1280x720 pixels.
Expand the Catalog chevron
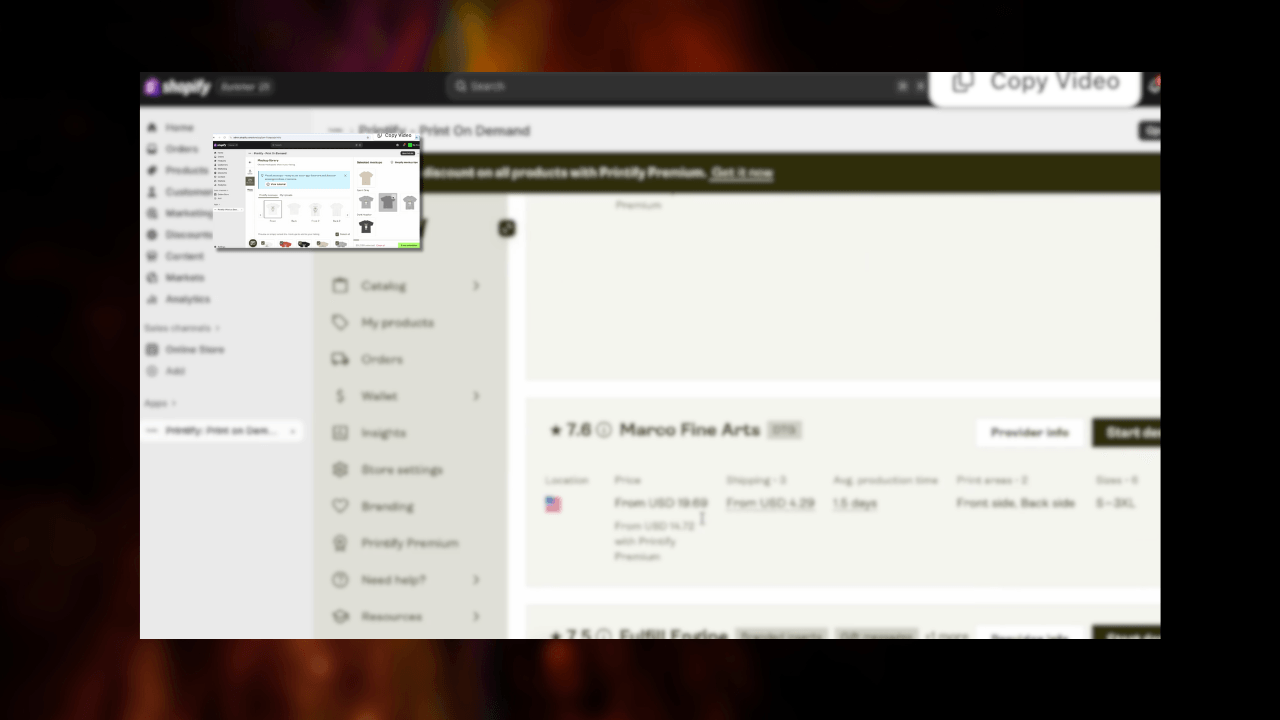click(x=476, y=286)
